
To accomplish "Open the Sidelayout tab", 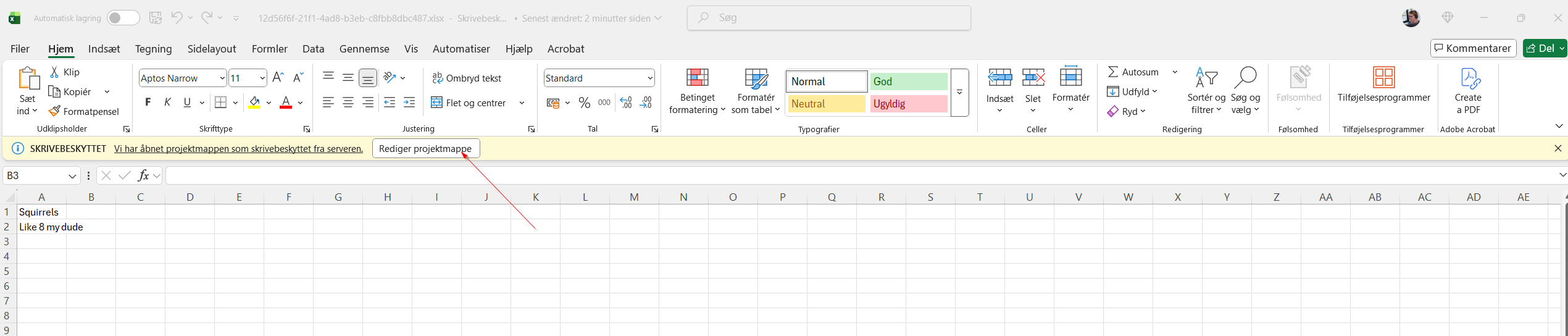I will pyautogui.click(x=212, y=49).
